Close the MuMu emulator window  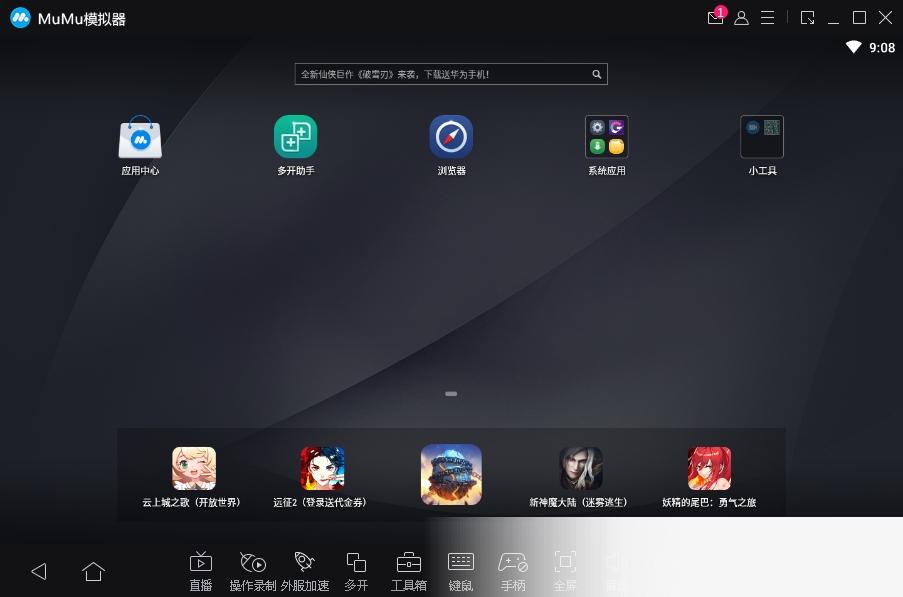coord(885,18)
